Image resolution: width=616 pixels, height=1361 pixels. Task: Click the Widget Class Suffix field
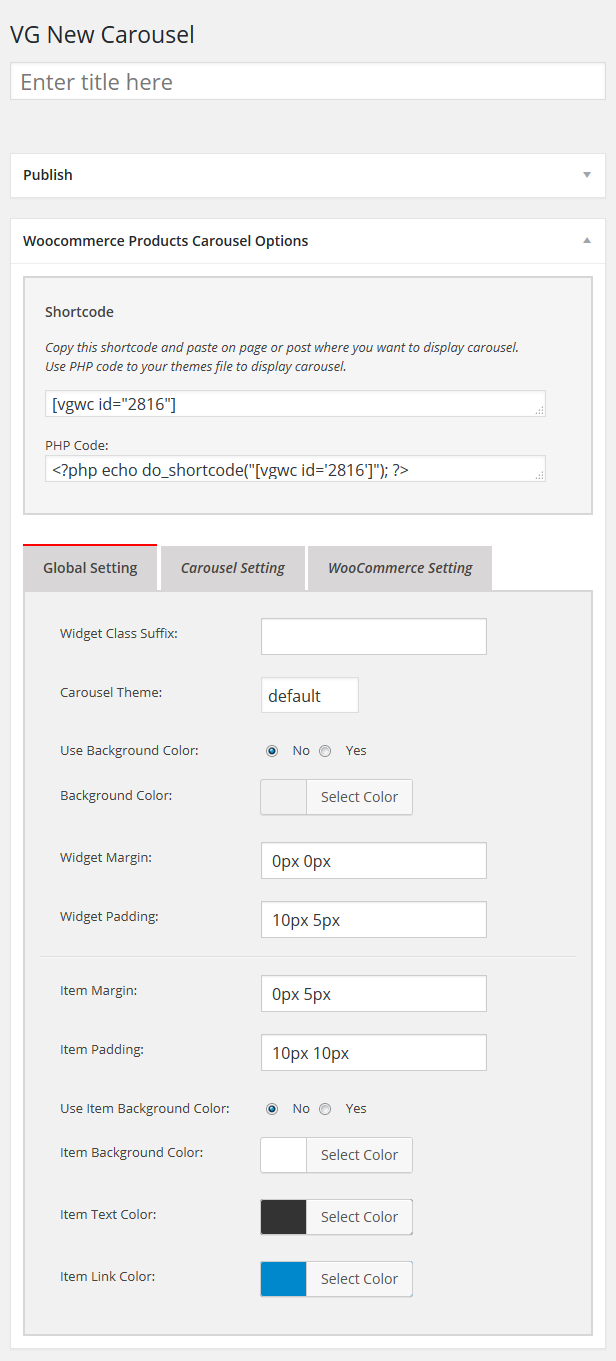[x=373, y=636]
